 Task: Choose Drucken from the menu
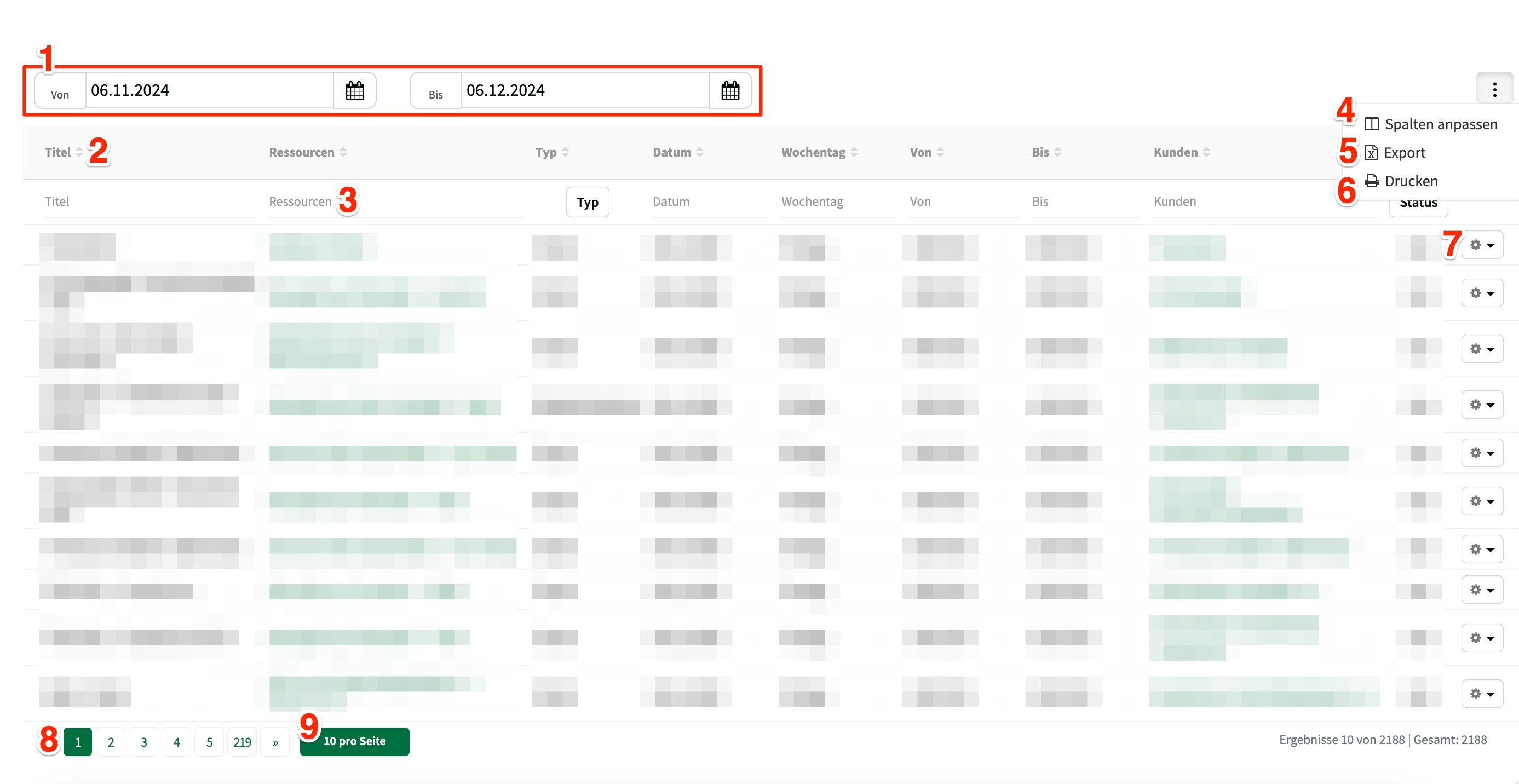[1401, 181]
